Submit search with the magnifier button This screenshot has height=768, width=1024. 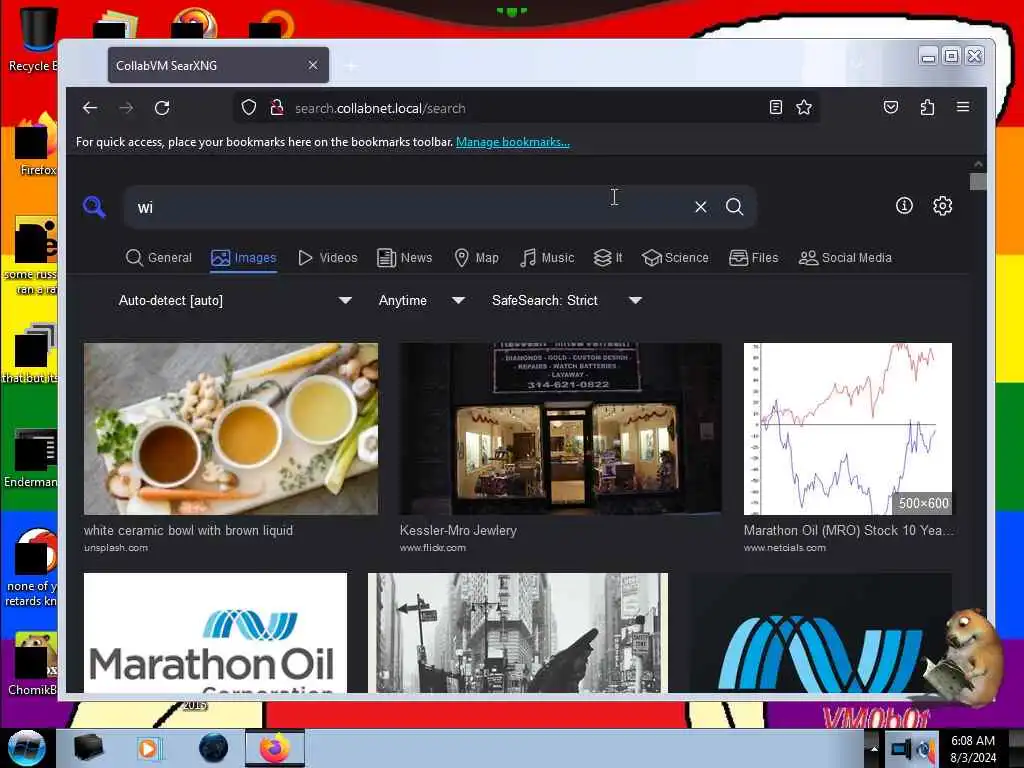pyautogui.click(x=735, y=207)
